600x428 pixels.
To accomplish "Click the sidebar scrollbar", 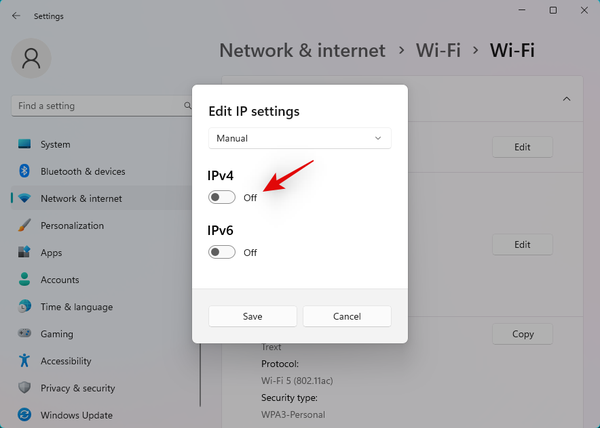I will point(200,375).
